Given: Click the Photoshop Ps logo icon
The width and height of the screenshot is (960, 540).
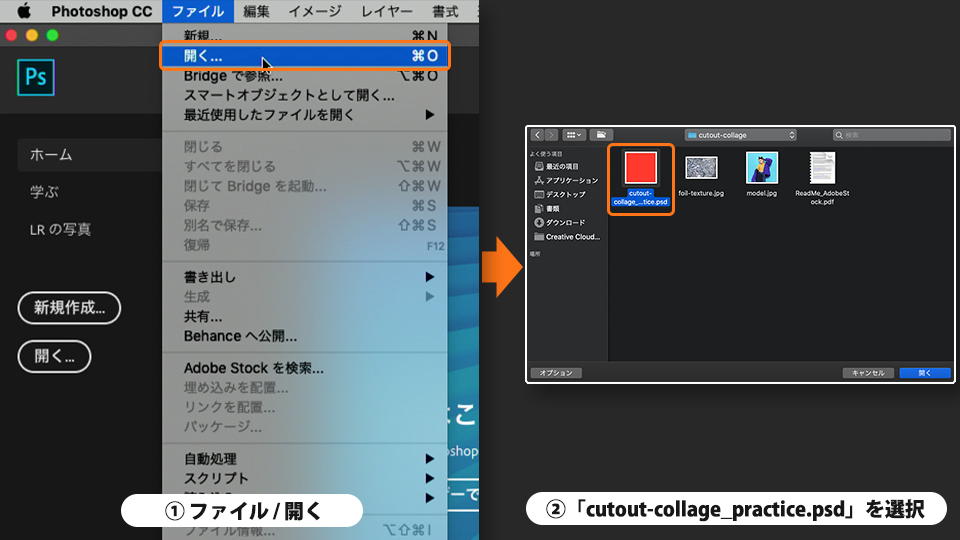Looking at the screenshot, I should (36, 77).
